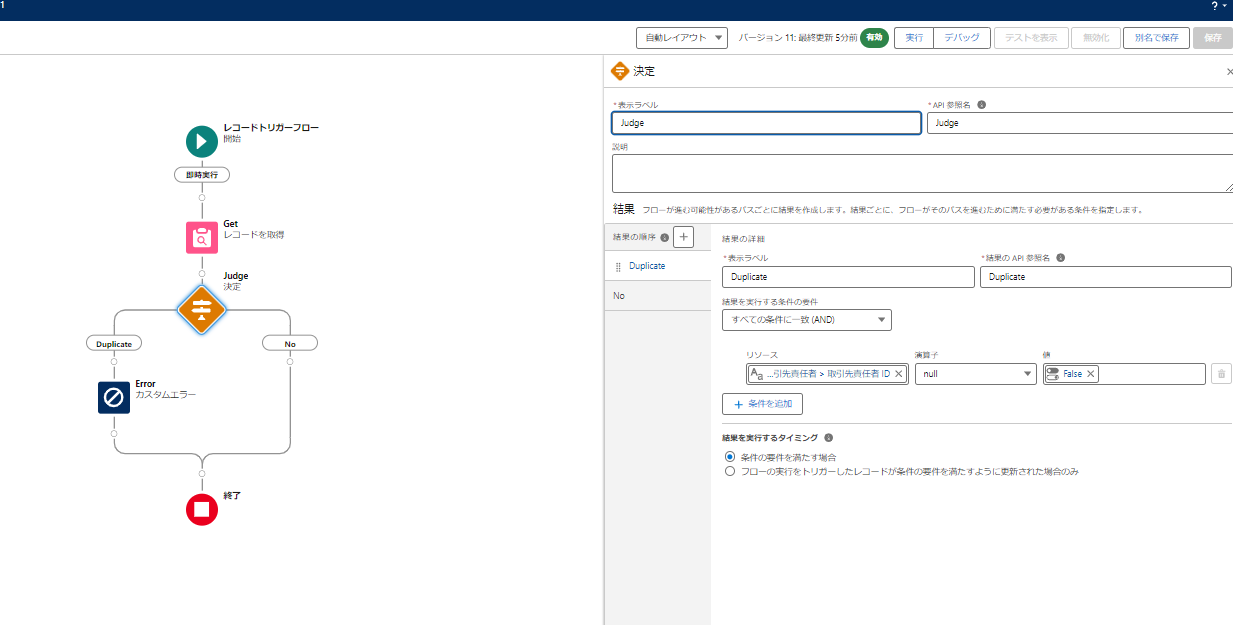This screenshot has width=1233, height=625.
Task: Click info icon beside outcome order
Action: 664,238
